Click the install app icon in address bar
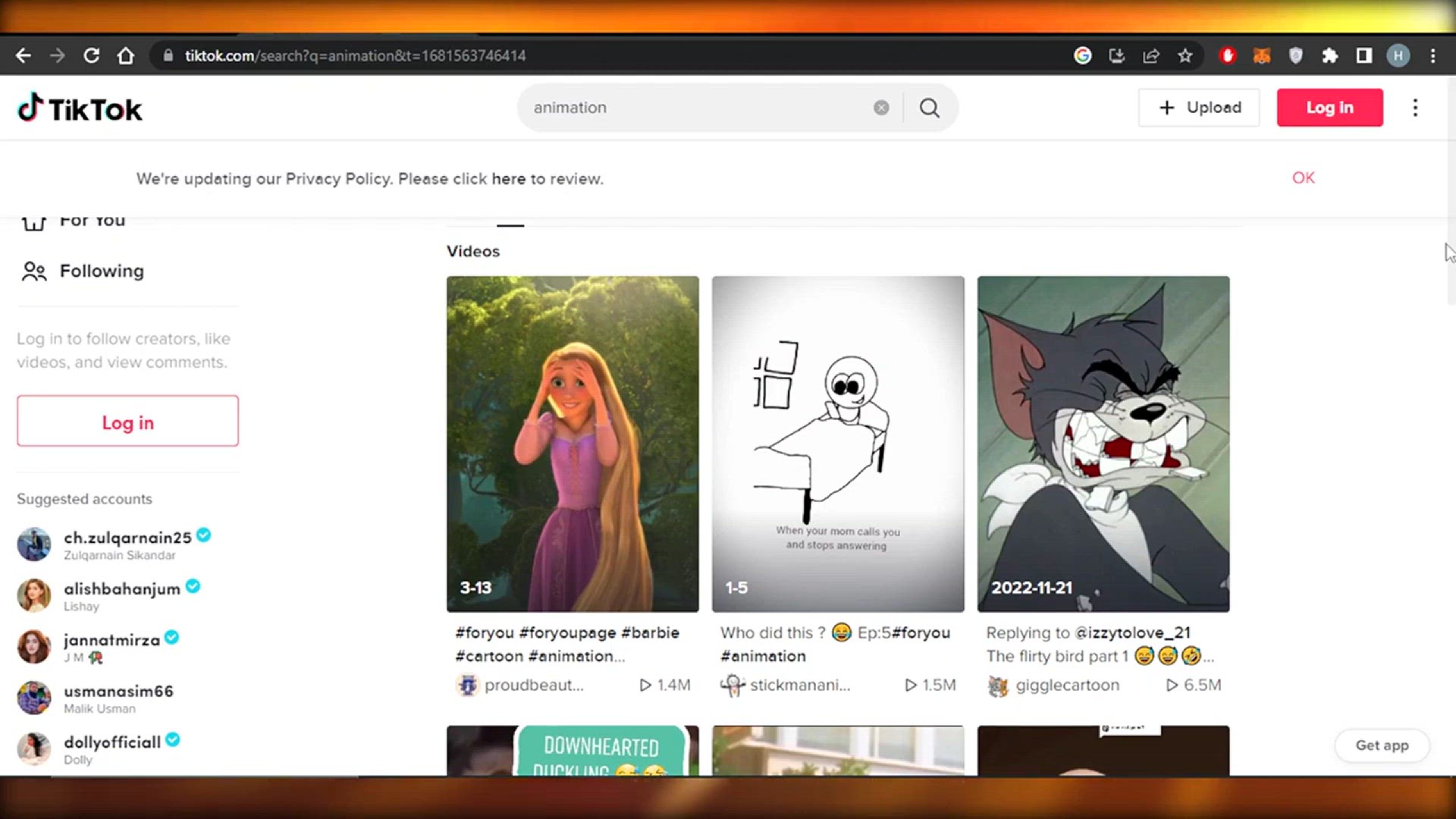 coord(1117,55)
